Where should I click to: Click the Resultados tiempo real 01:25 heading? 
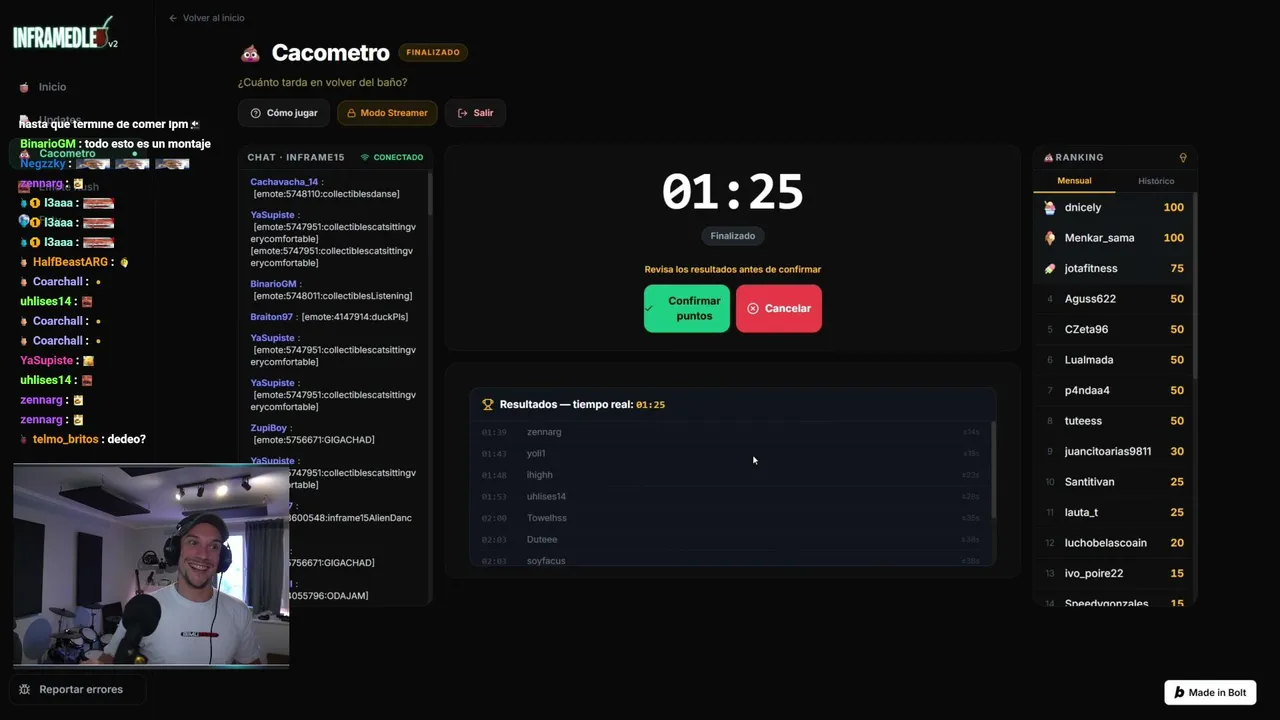pyautogui.click(x=582, y=405)
